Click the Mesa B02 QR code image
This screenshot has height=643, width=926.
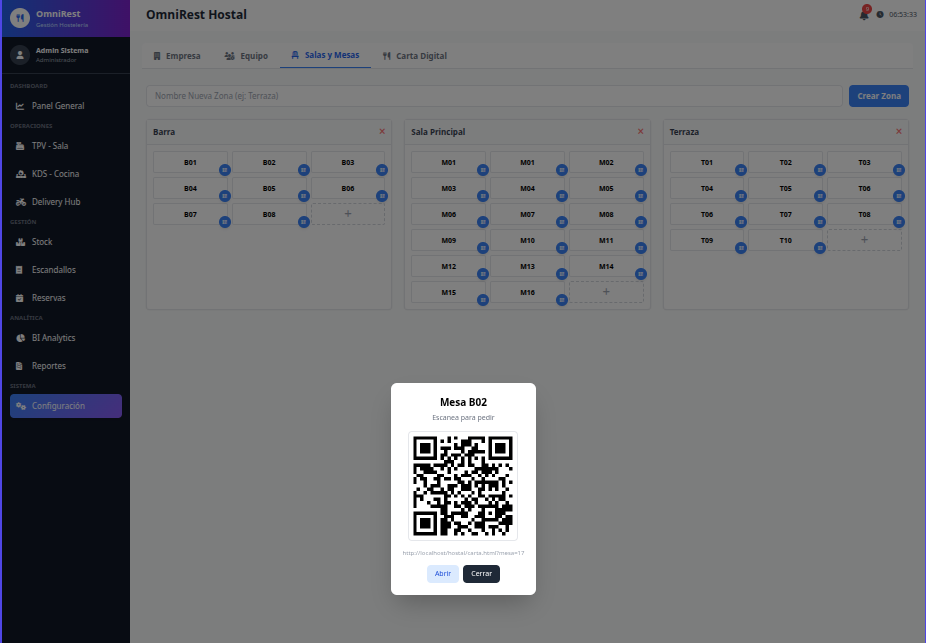[463, 485]
